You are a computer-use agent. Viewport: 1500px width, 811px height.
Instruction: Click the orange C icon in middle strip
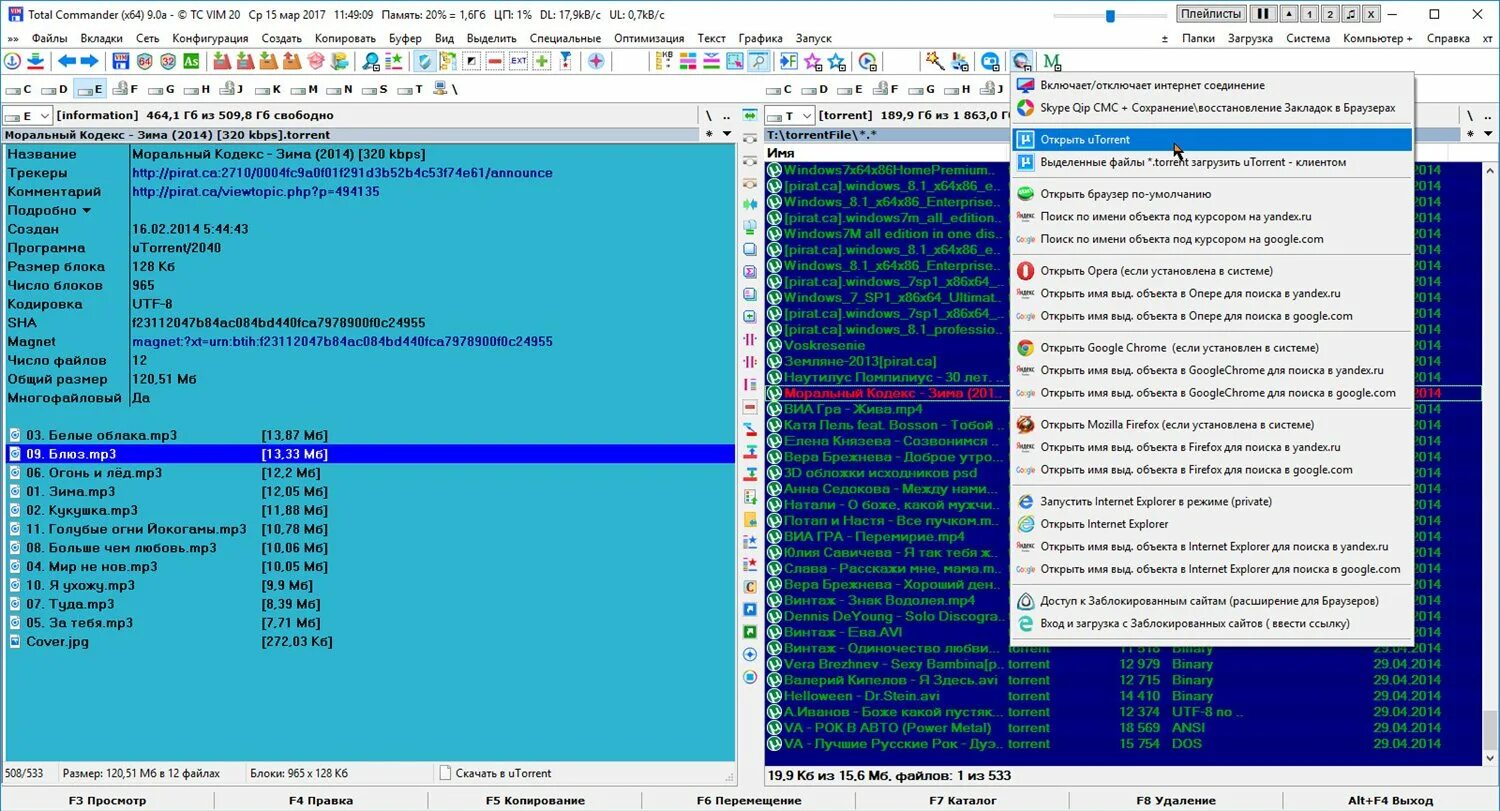[750, 587]
